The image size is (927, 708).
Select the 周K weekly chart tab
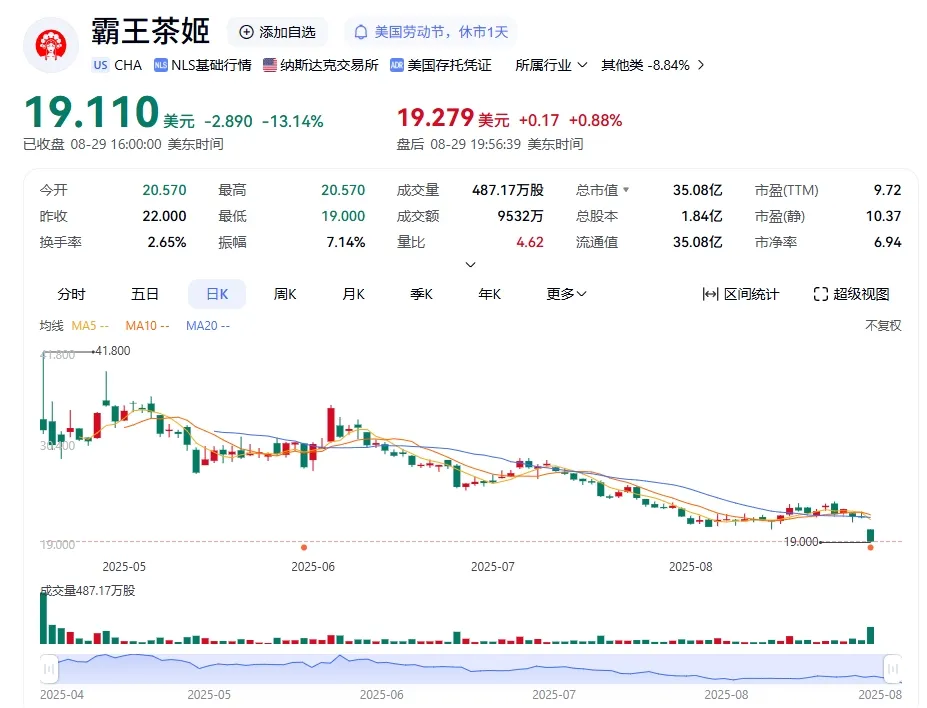(285, 294)
